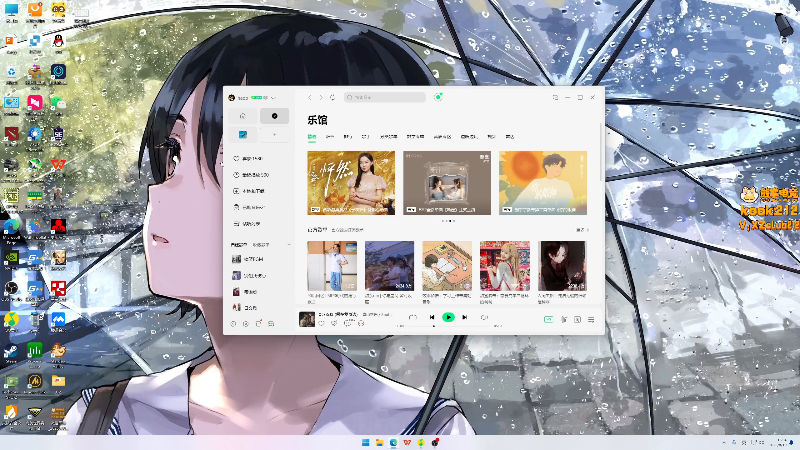Click the second icon in sidebar bottom row
Screen dimensions: 800x450
pos(245,324)
